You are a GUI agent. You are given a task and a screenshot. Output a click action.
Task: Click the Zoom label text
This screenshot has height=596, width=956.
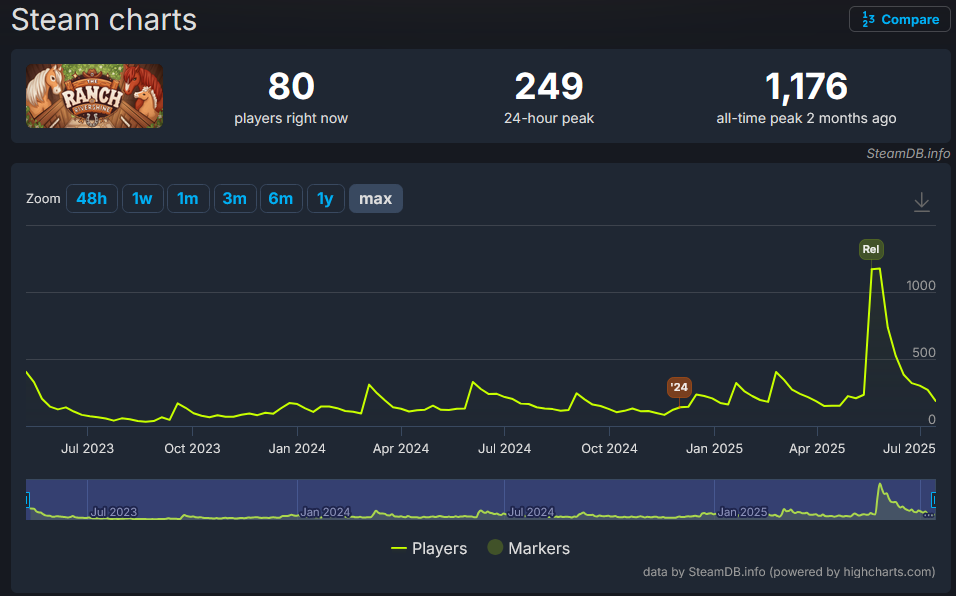(43, 199)
